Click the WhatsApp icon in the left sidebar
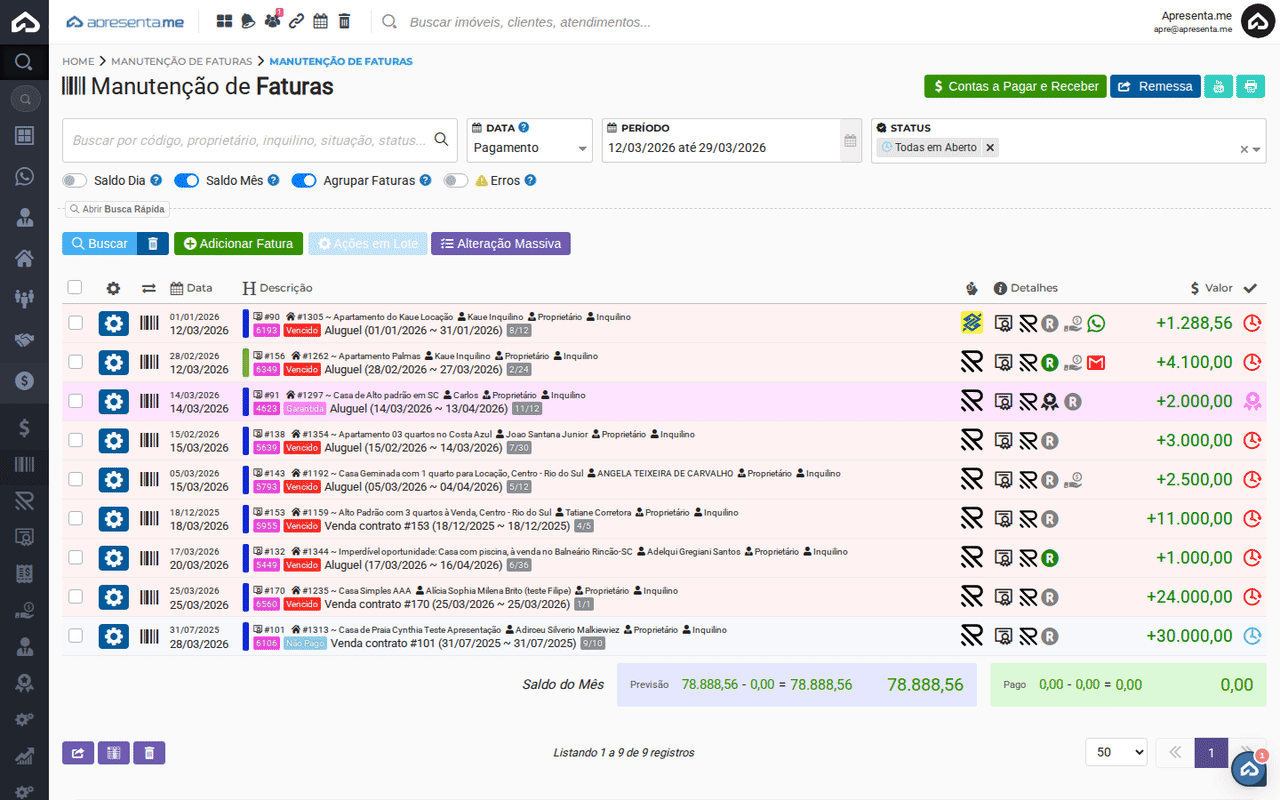Image resolution: width=1280 pixels, height=800 pixels. 24,176
